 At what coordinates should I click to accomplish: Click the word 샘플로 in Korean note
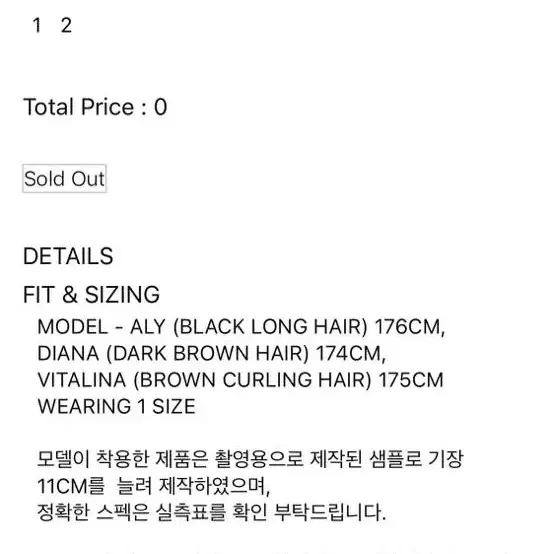pyautogui.click(x=395, y=459)
